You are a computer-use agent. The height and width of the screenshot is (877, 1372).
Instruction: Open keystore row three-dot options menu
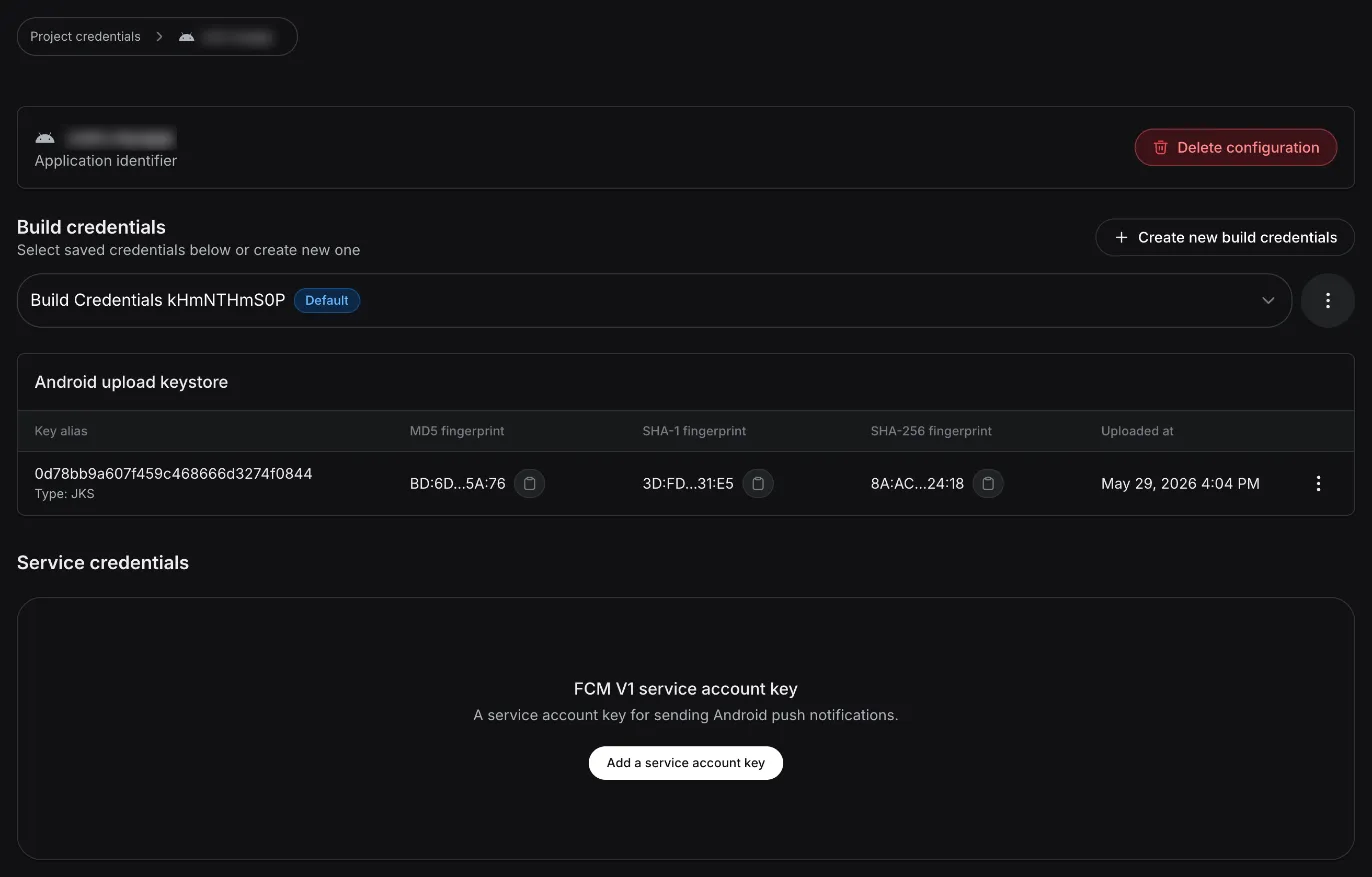(1318, 484)
